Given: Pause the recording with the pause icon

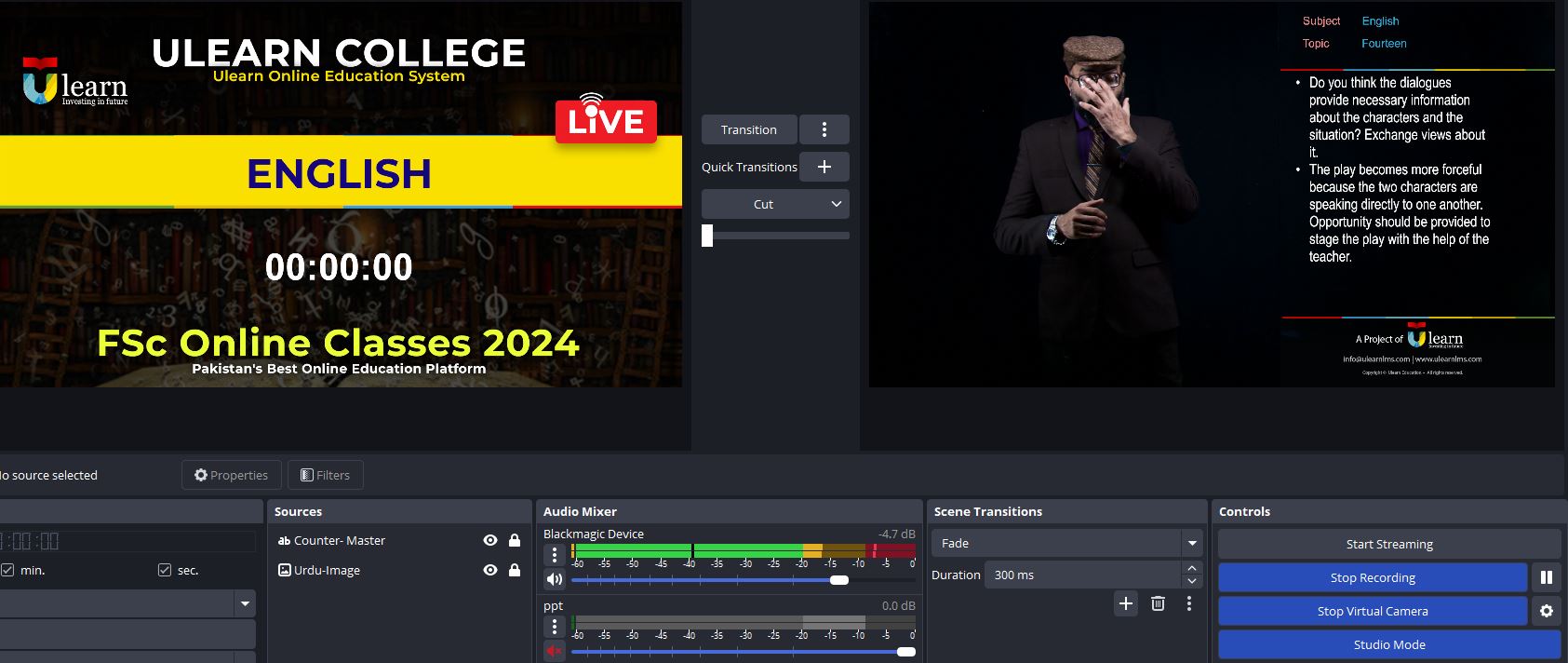Looking at the screenshot, I should tap(1547, 577).
